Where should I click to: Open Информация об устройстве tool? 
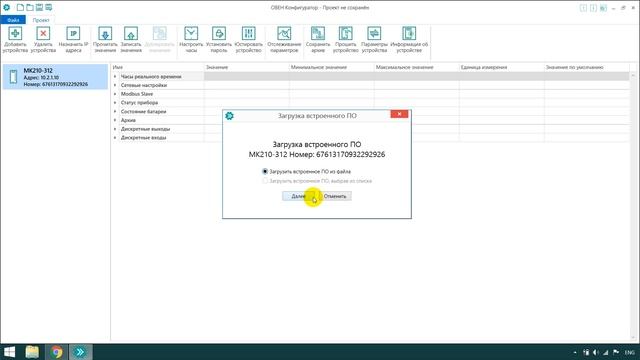coord(409,40)
